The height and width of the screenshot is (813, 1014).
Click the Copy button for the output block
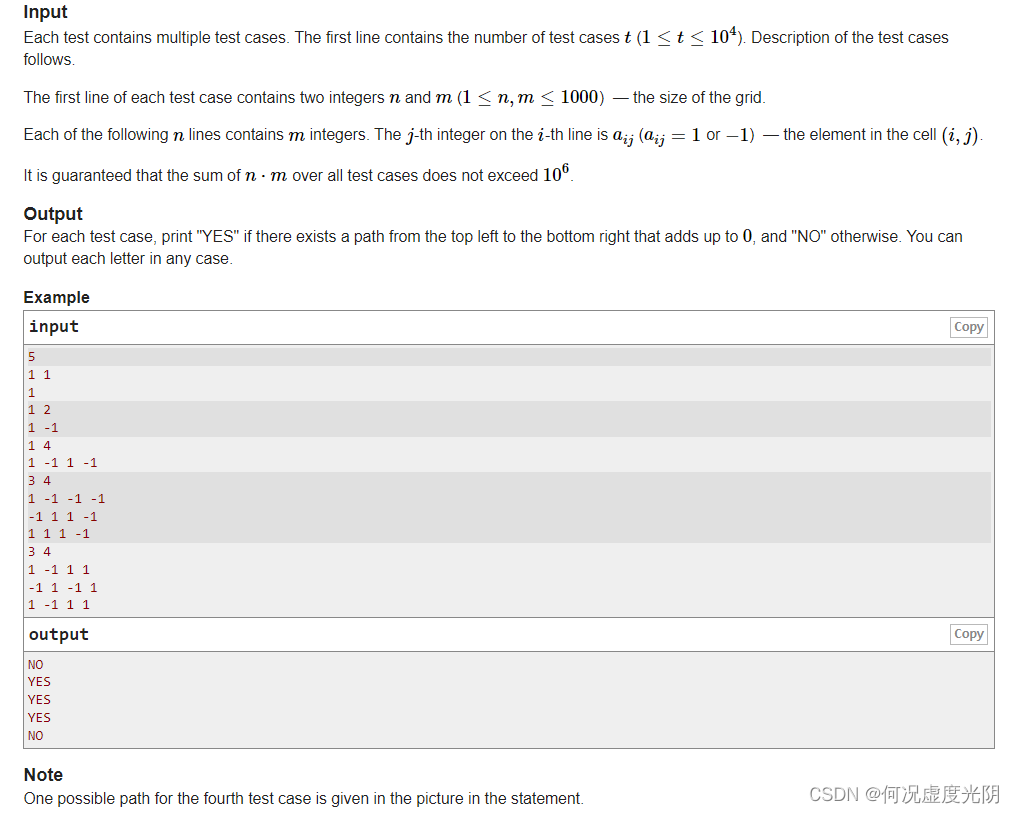pos(967,634)
